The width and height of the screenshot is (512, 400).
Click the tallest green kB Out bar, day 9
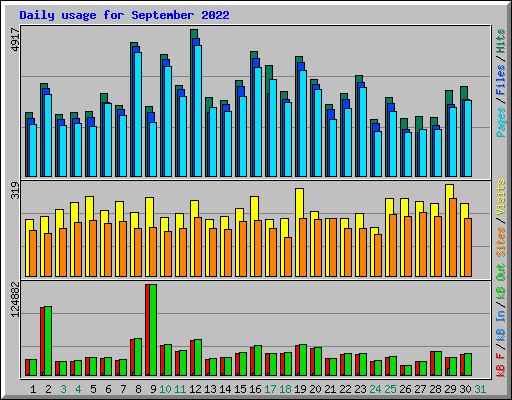pos(153,330)
